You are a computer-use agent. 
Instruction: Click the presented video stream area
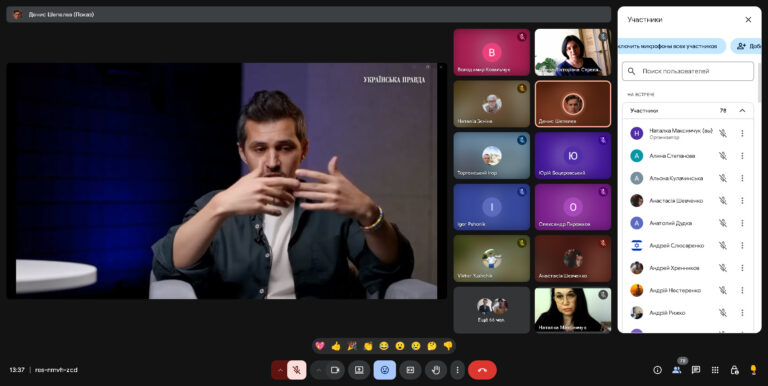tap(226, 181)
